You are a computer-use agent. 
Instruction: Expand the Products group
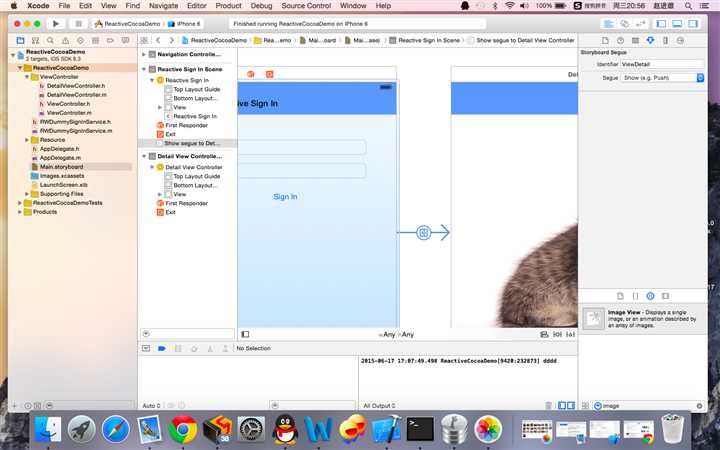tap(20, 212)
